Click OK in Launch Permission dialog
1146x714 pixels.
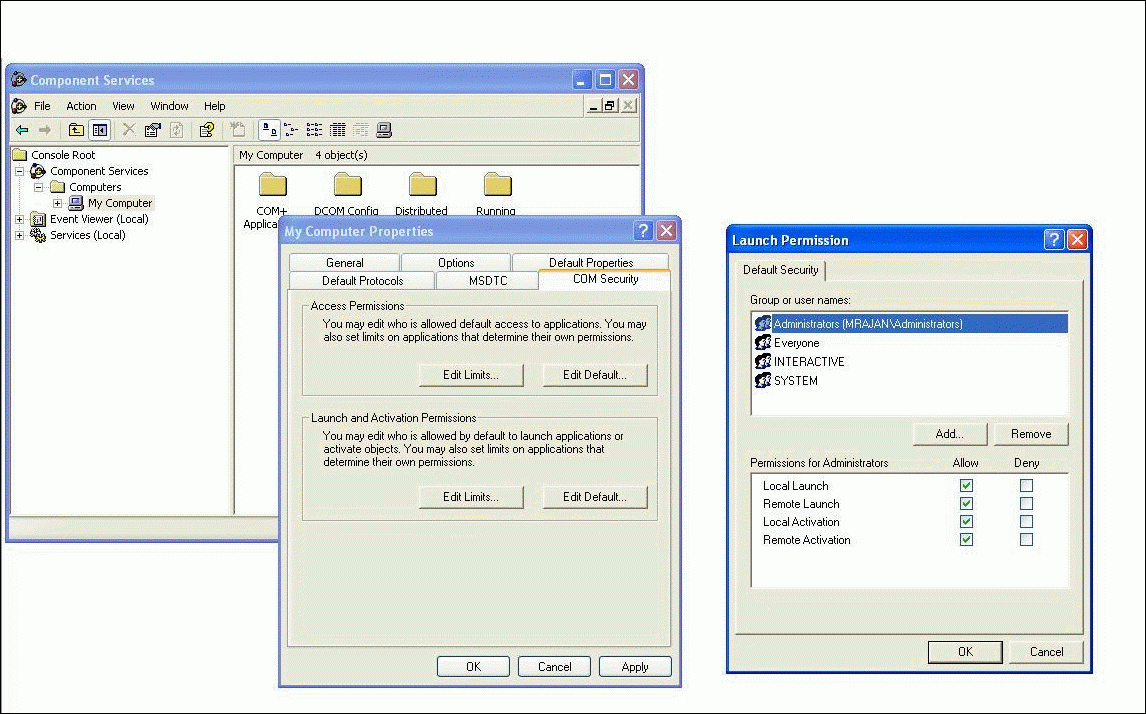[965, 652]
